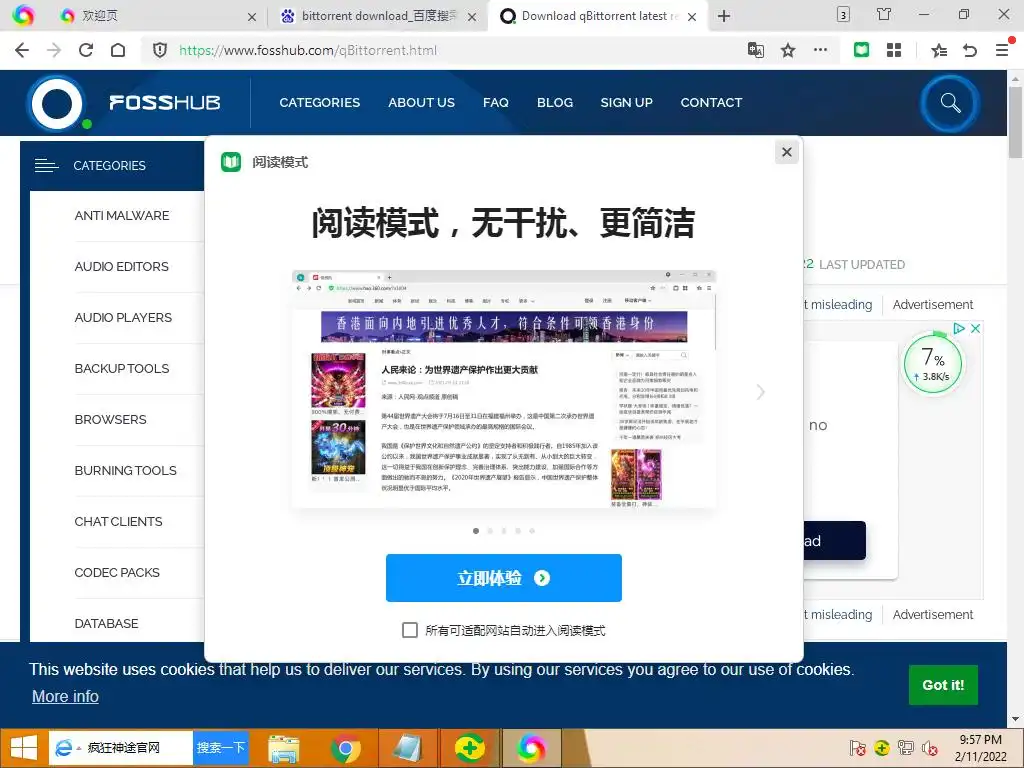The image size is (1024, 768).
Task: Open the three-dot more options in address bar
Action: (x=820, y=50)
